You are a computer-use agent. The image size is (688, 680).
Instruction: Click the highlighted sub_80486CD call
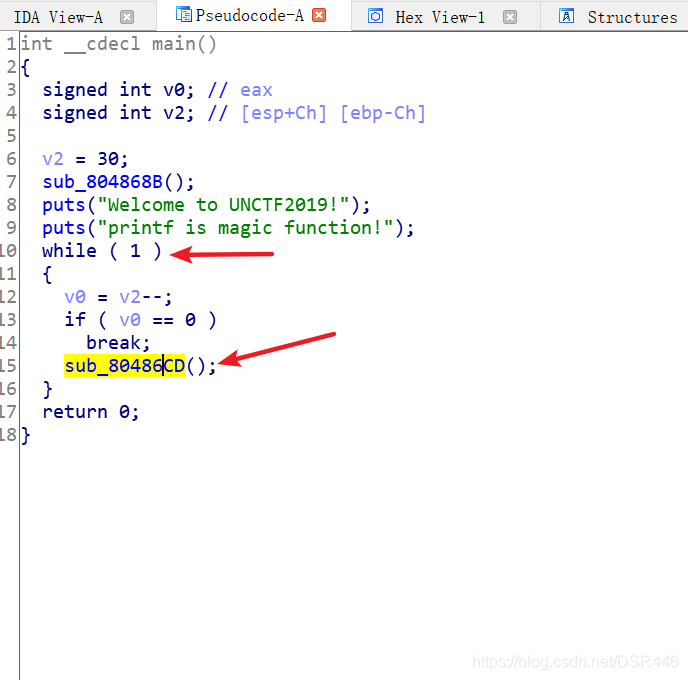(124, 366)
